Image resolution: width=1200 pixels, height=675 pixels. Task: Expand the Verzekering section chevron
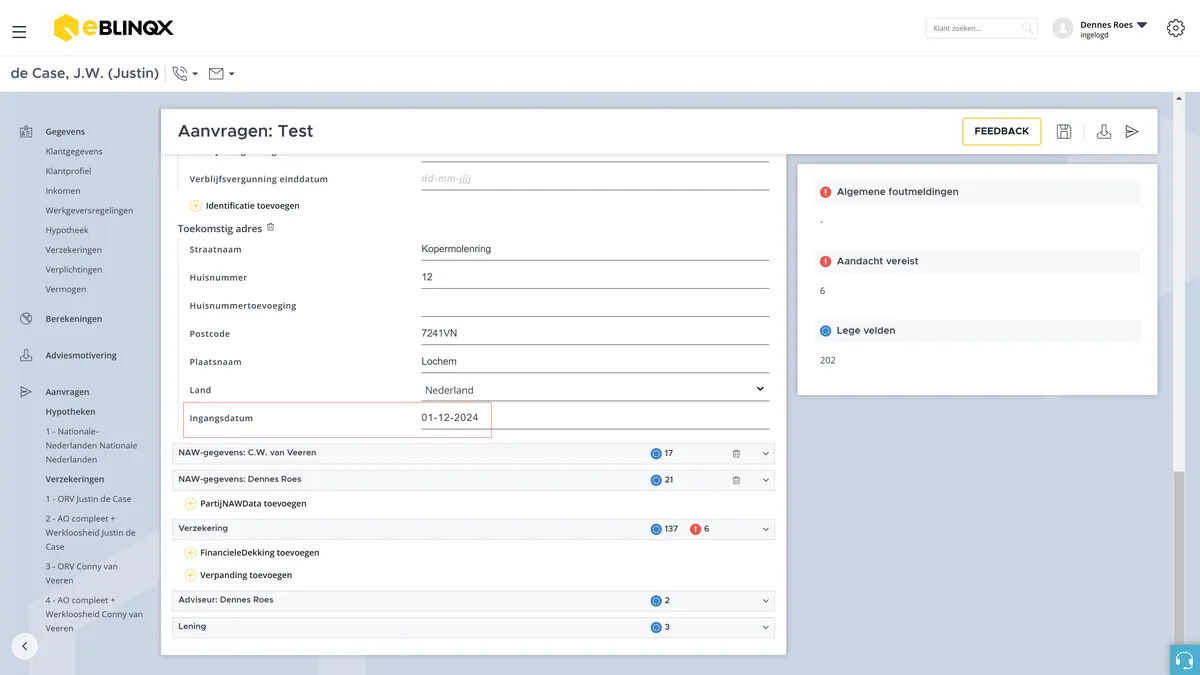point(766,529)
